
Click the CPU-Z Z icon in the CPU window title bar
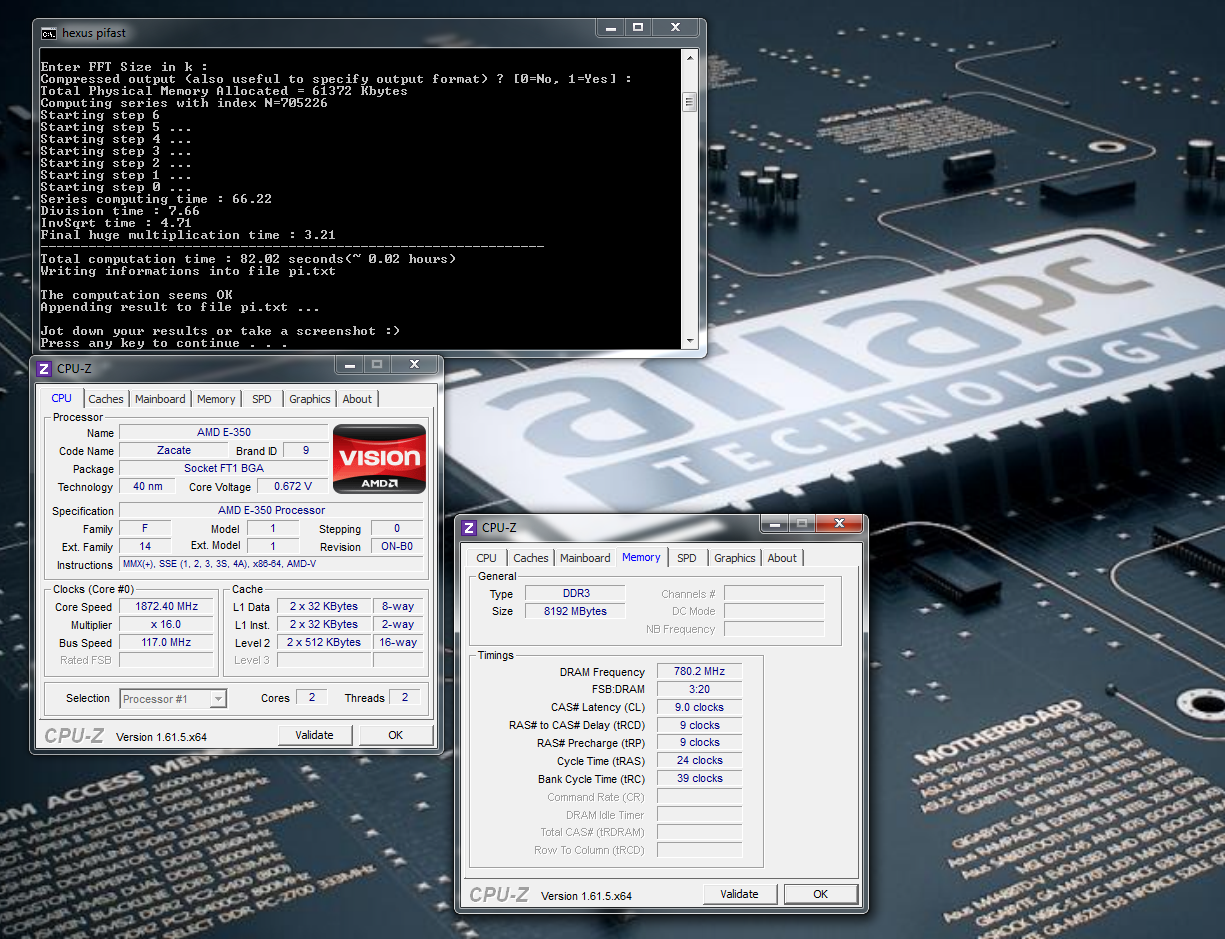click(43, 369)
